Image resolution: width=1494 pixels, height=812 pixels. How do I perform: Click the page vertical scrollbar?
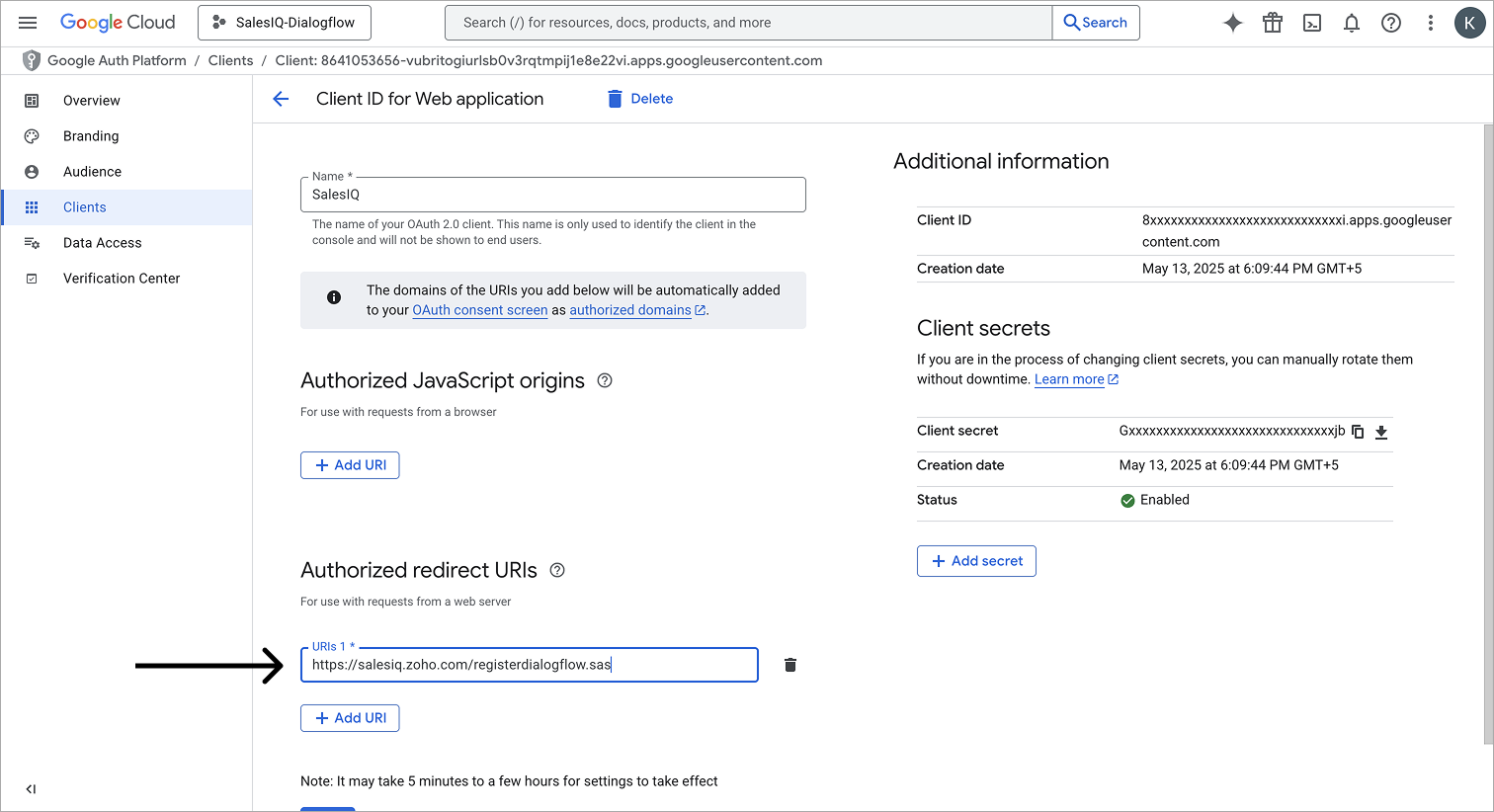1487,435
